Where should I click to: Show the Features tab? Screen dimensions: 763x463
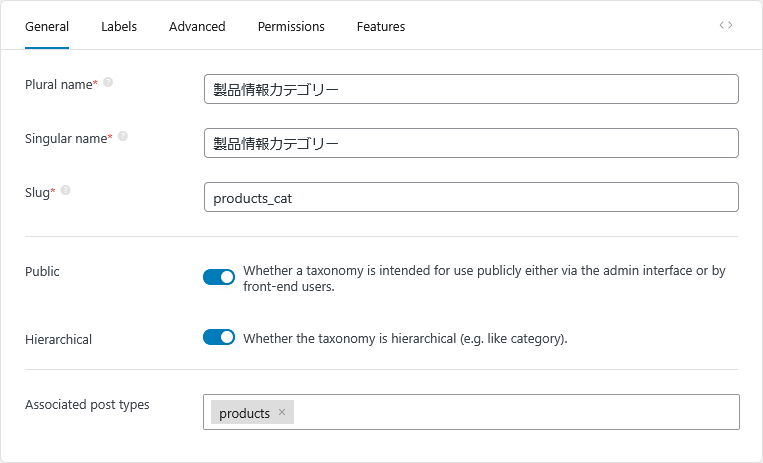tap(381, 27)
